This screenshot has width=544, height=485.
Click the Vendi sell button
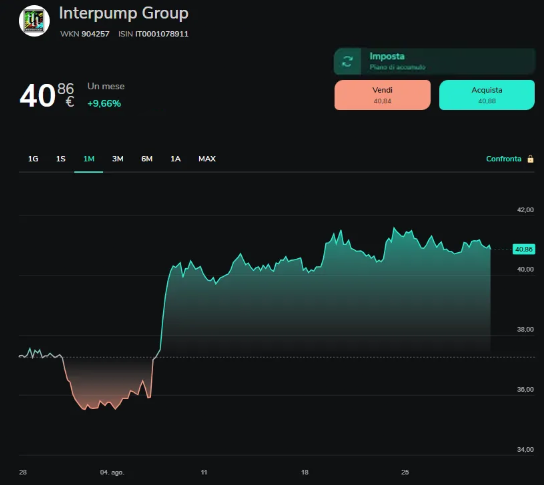[x=382, y=95]
